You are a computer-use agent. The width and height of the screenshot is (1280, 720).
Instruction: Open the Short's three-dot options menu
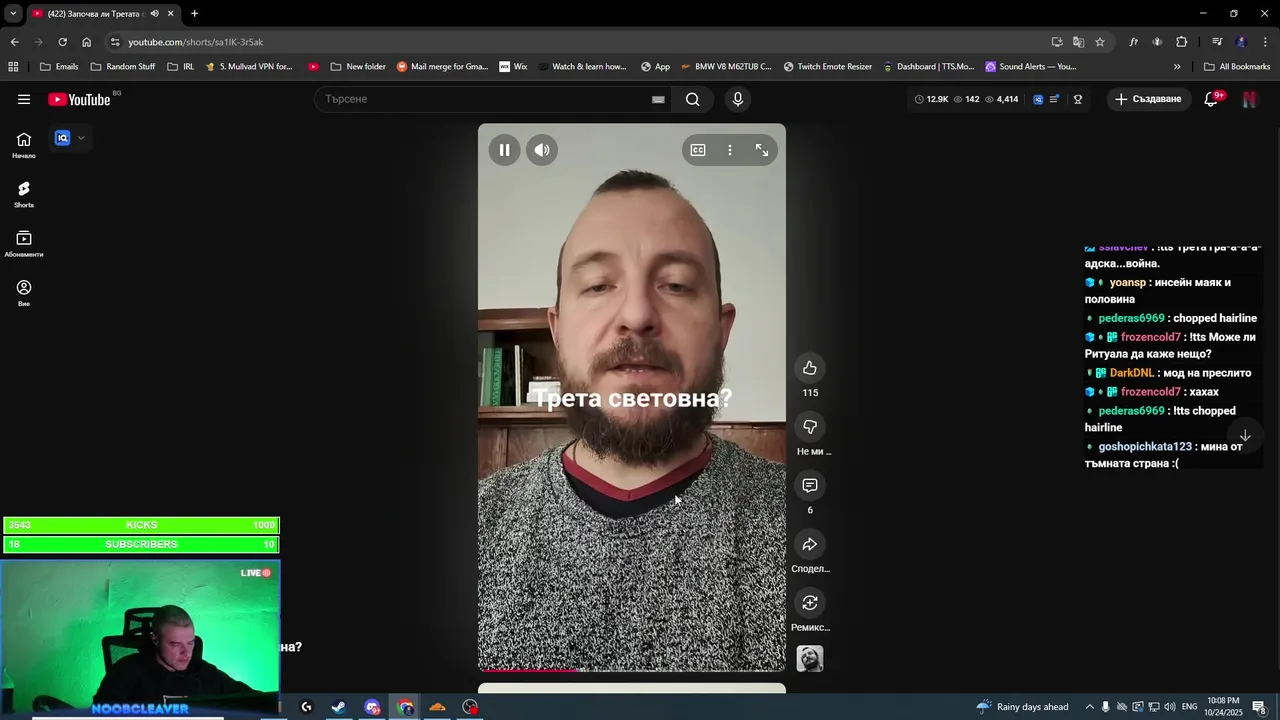click(730, 150)
